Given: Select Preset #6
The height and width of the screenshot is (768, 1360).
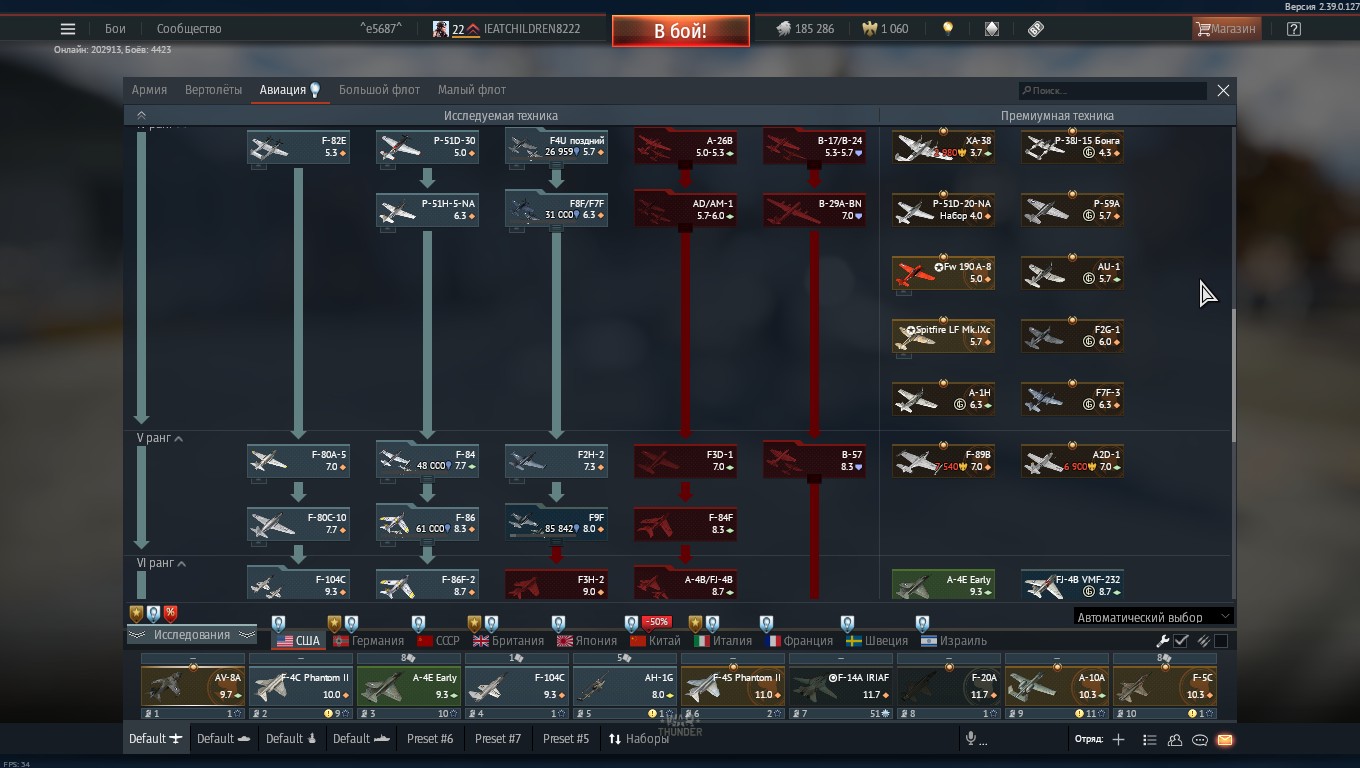Looking at the screenshot, I should (430, 739).
